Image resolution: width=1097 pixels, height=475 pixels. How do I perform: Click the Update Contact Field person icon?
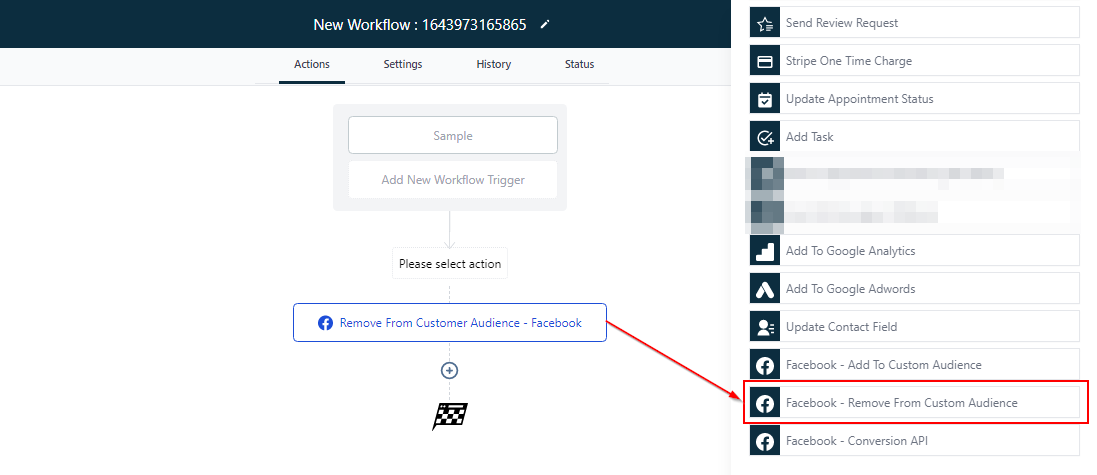point(765,327)
